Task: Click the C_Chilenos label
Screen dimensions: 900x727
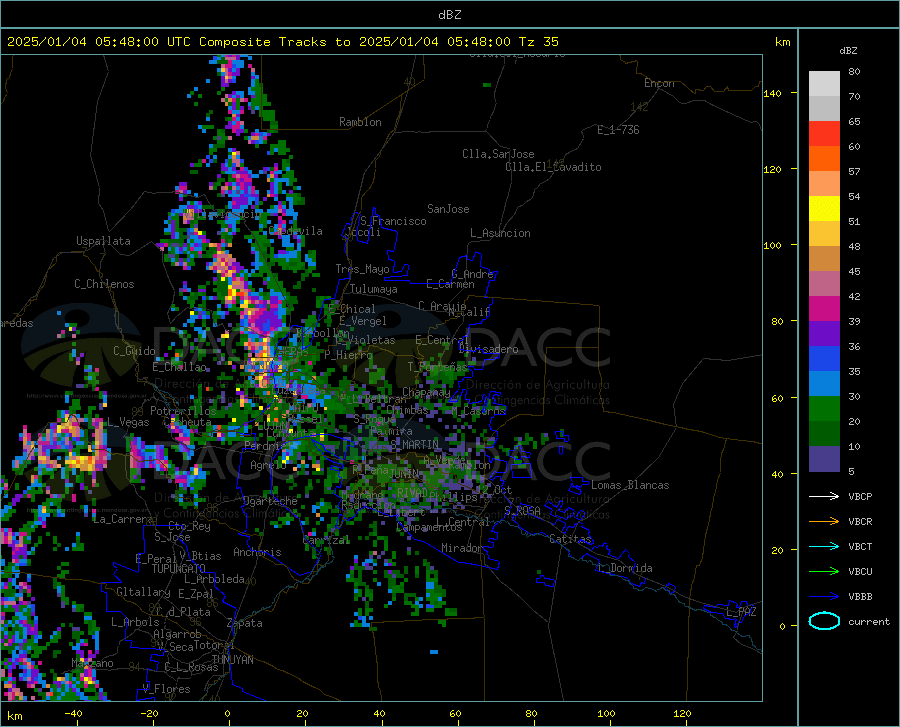Action: click(104, 284)
